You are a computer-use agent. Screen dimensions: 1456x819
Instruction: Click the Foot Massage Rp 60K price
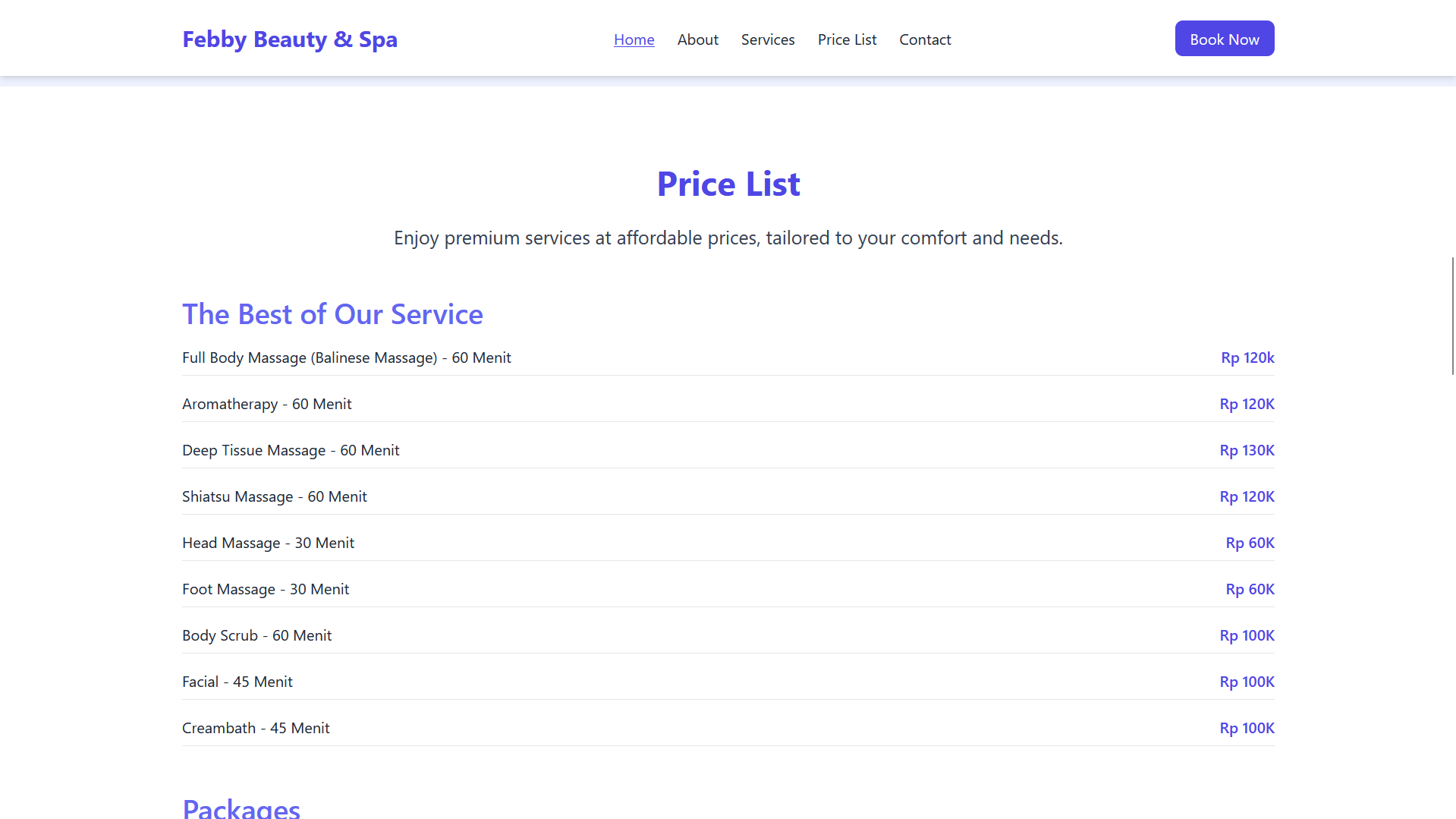click(1250, 589)
